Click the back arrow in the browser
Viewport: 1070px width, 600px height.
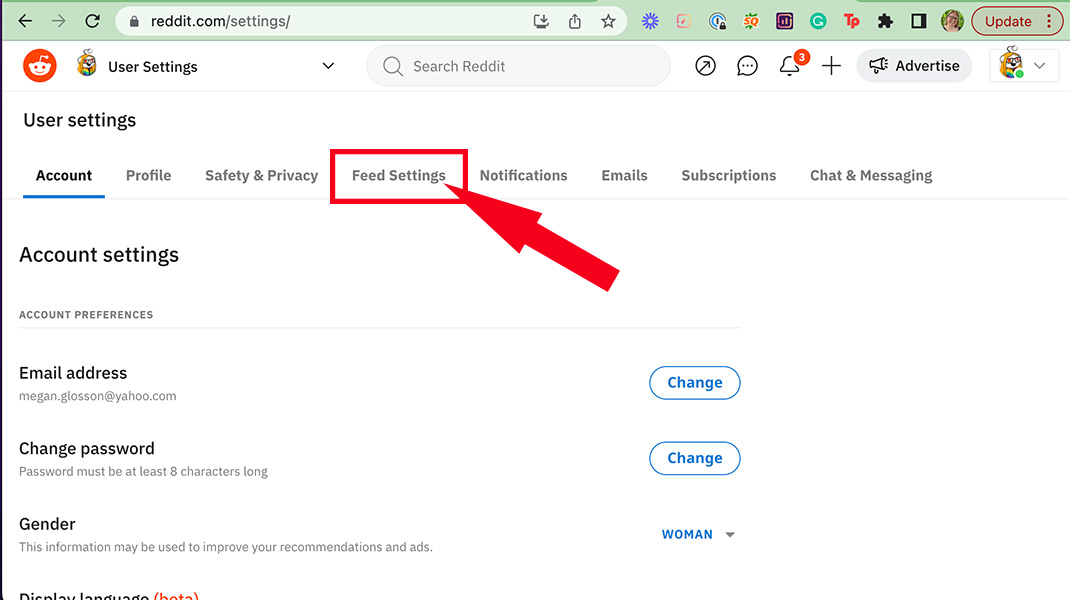coord(24,20)
